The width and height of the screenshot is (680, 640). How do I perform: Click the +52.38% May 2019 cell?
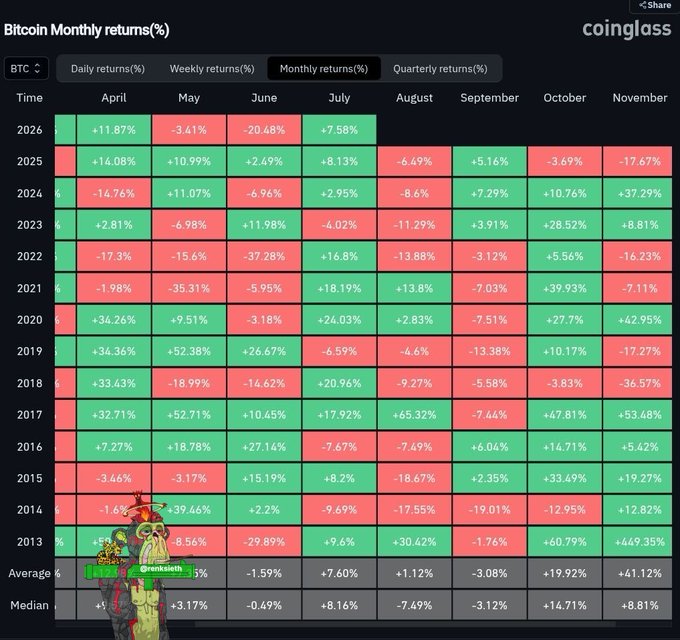pyautogui.click(x=189, y=352)
